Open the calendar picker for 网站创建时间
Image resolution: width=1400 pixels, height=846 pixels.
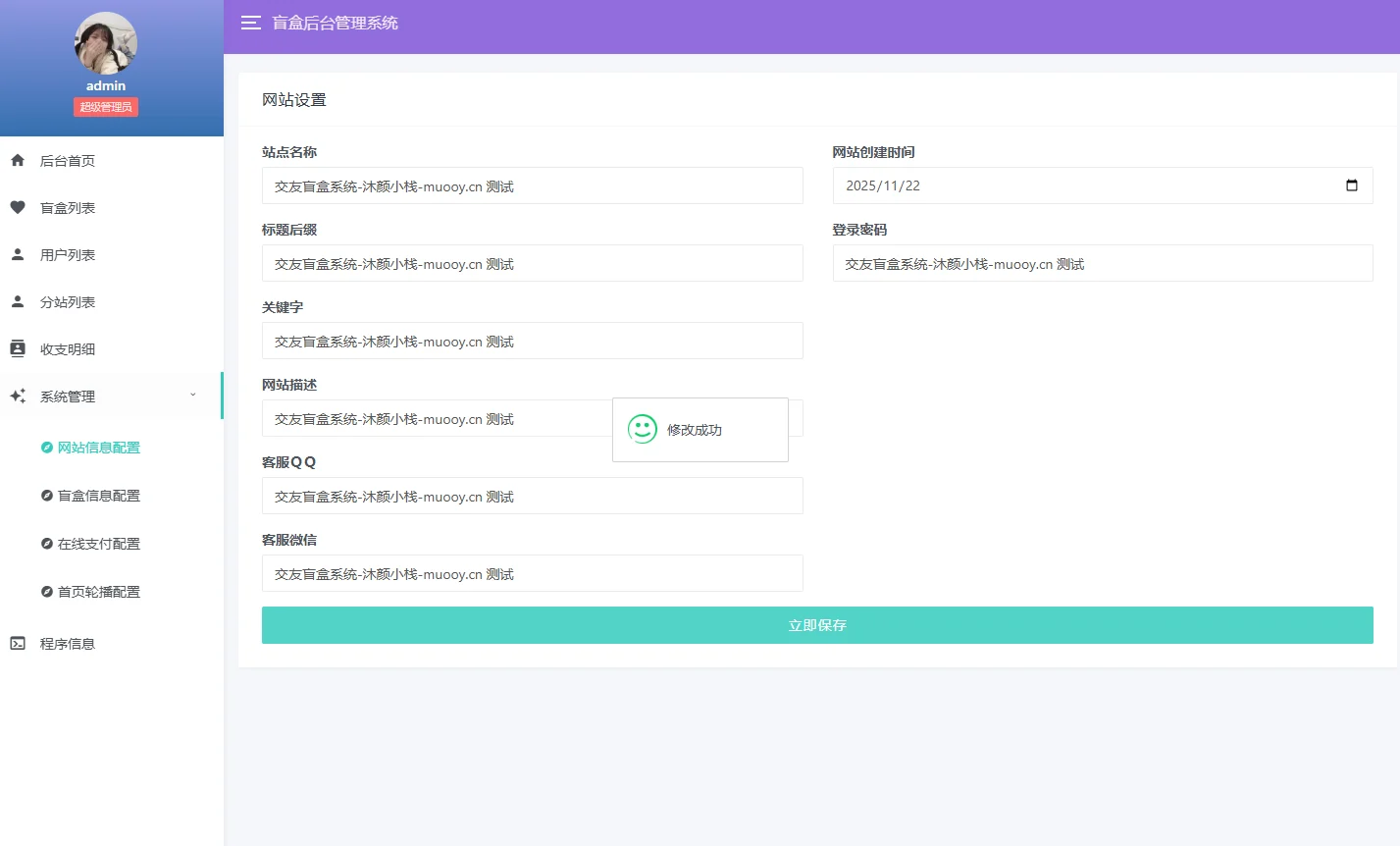1351,185
